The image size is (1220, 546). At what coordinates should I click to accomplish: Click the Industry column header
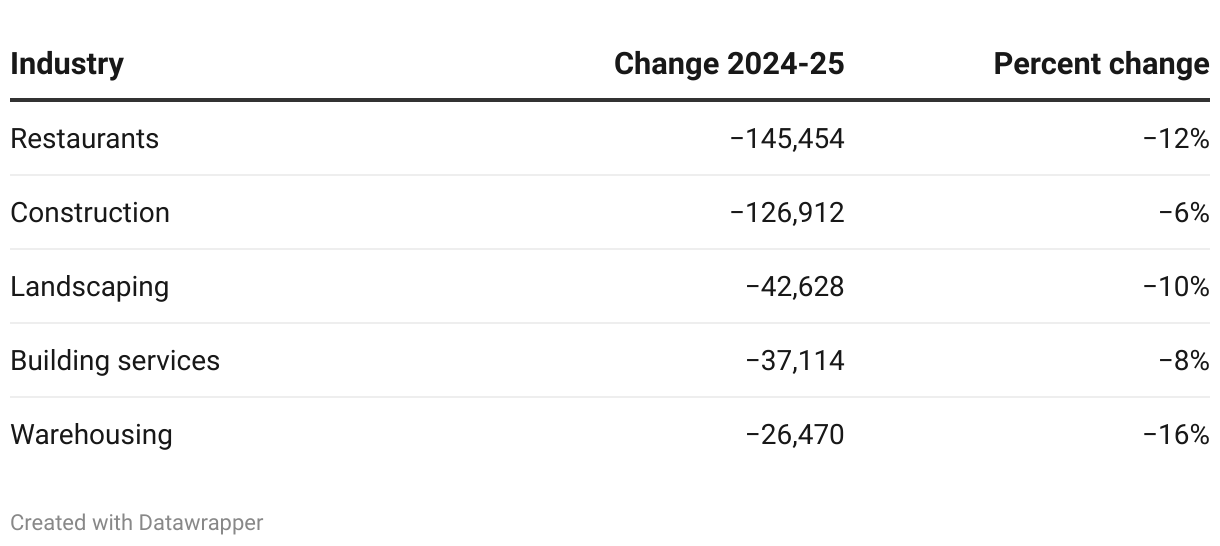coord(67,64)
